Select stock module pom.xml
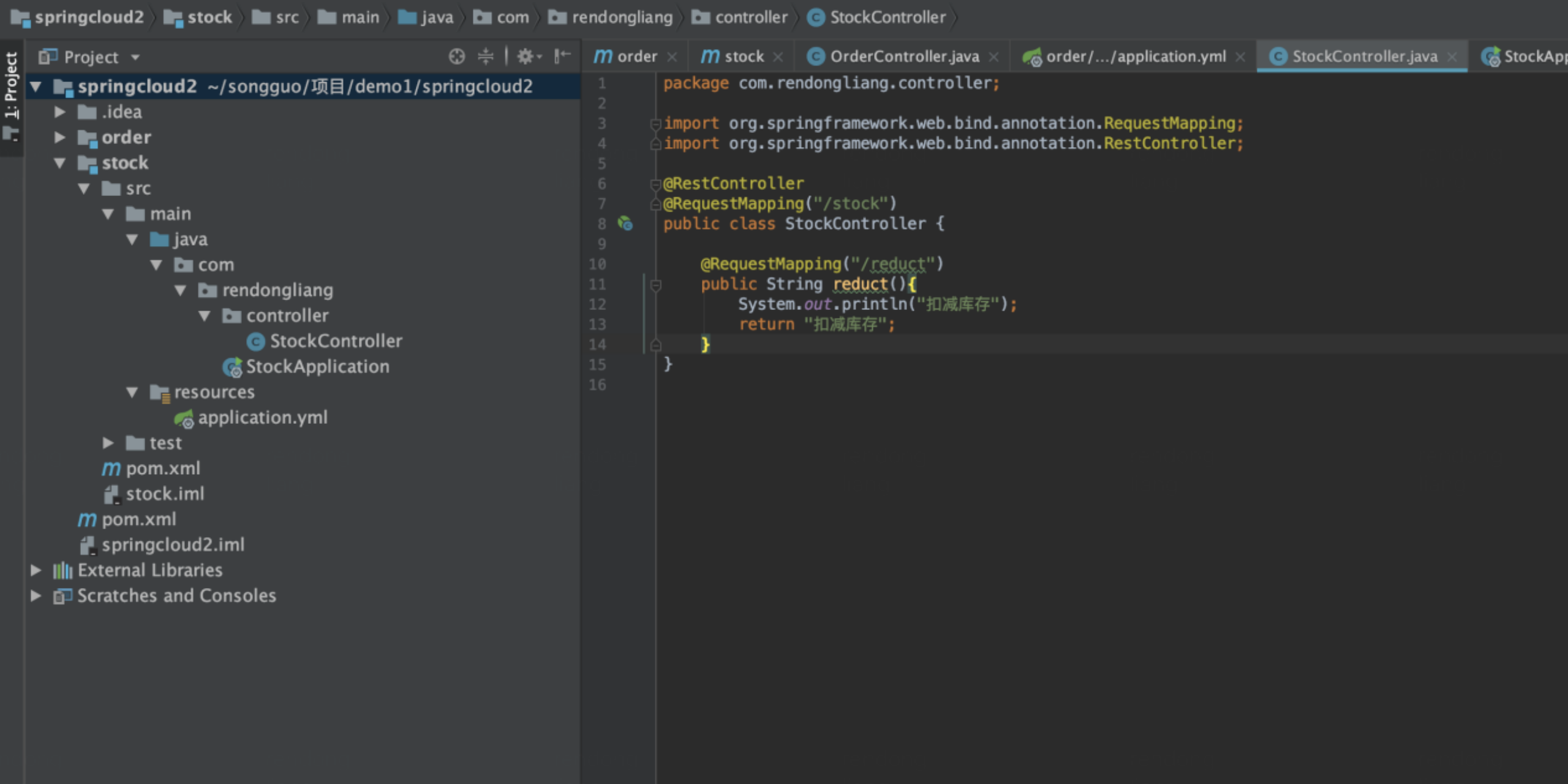Viewport: 1568px width, 784px height. (x=163, y=469)
